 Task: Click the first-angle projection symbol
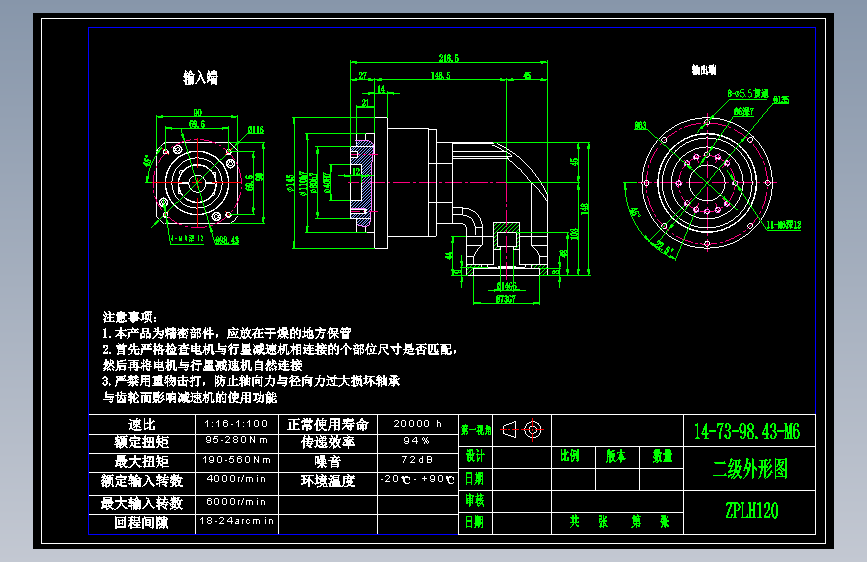point(522,430)
